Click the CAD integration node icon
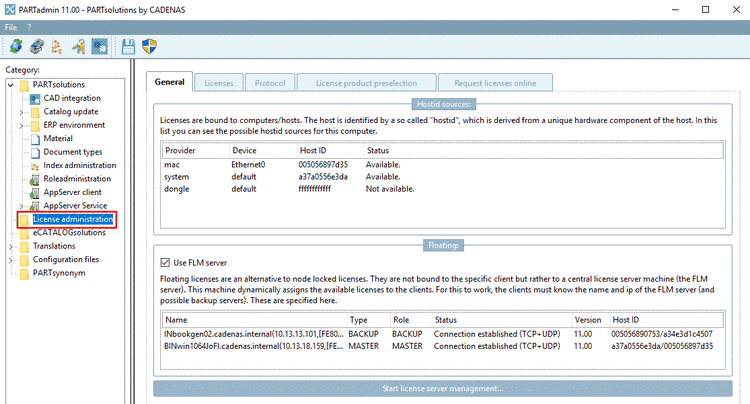Viewport: 750px width, 404px height. click(35, 98)
